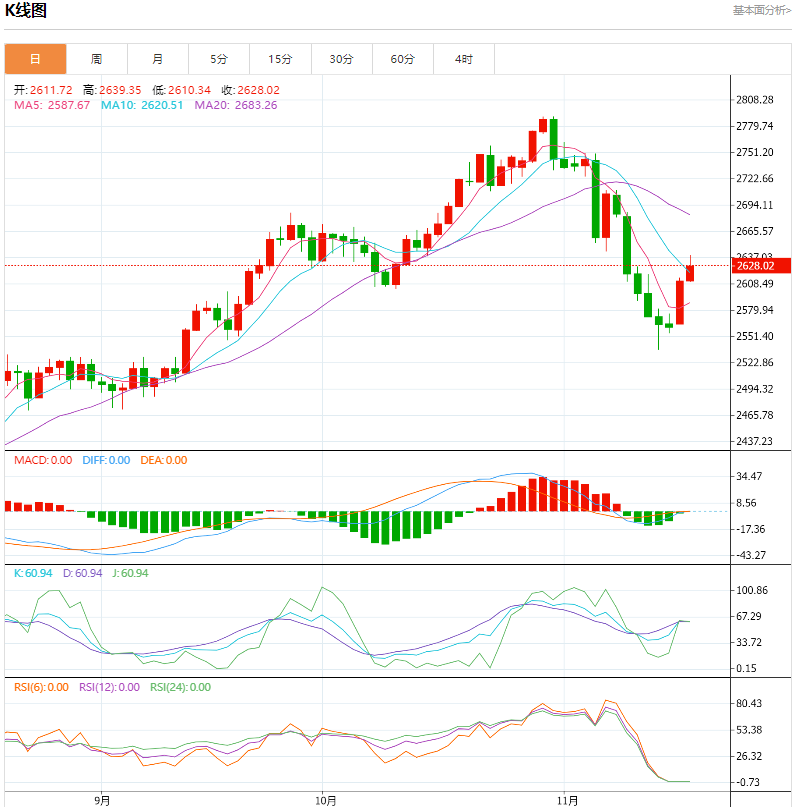Switch to the 4时 chart tab
792x807 pixels.
[463, 59]
